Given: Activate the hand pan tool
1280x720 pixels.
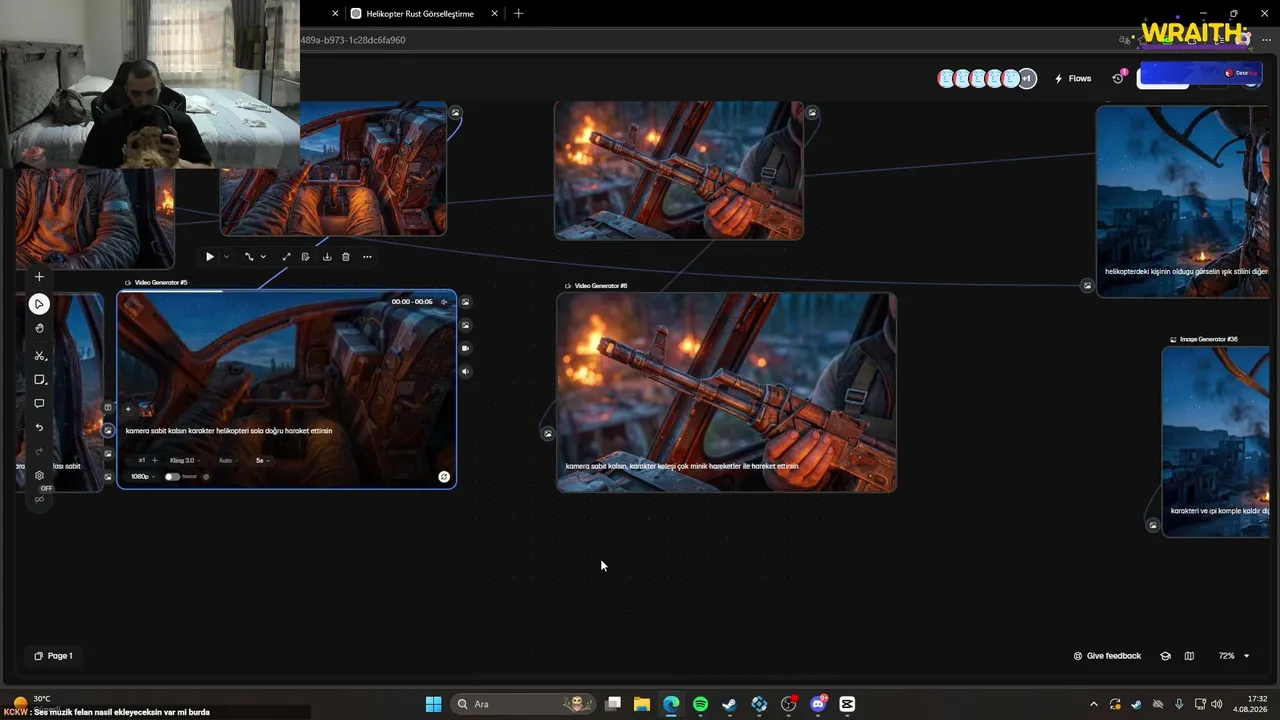Looking at the screenshot, I should click(x=39, y=329).
